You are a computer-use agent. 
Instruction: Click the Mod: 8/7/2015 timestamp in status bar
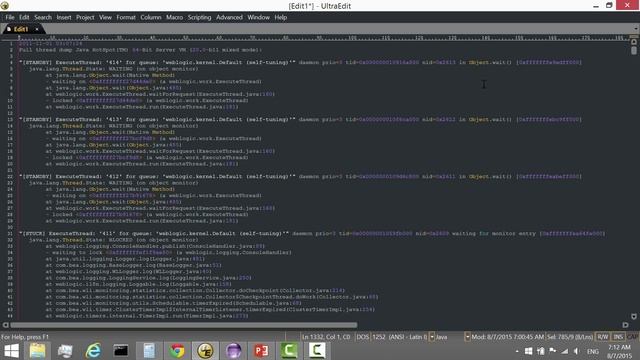[507, 337]
